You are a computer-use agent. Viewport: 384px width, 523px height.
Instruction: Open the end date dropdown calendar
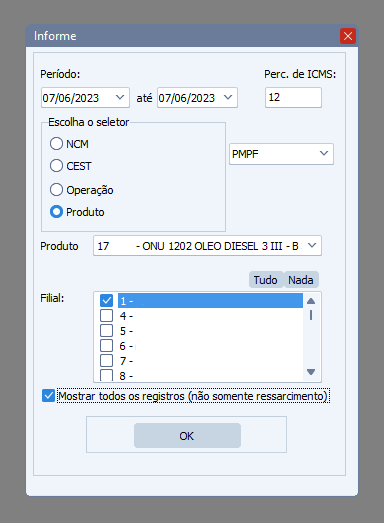point(228,97)
